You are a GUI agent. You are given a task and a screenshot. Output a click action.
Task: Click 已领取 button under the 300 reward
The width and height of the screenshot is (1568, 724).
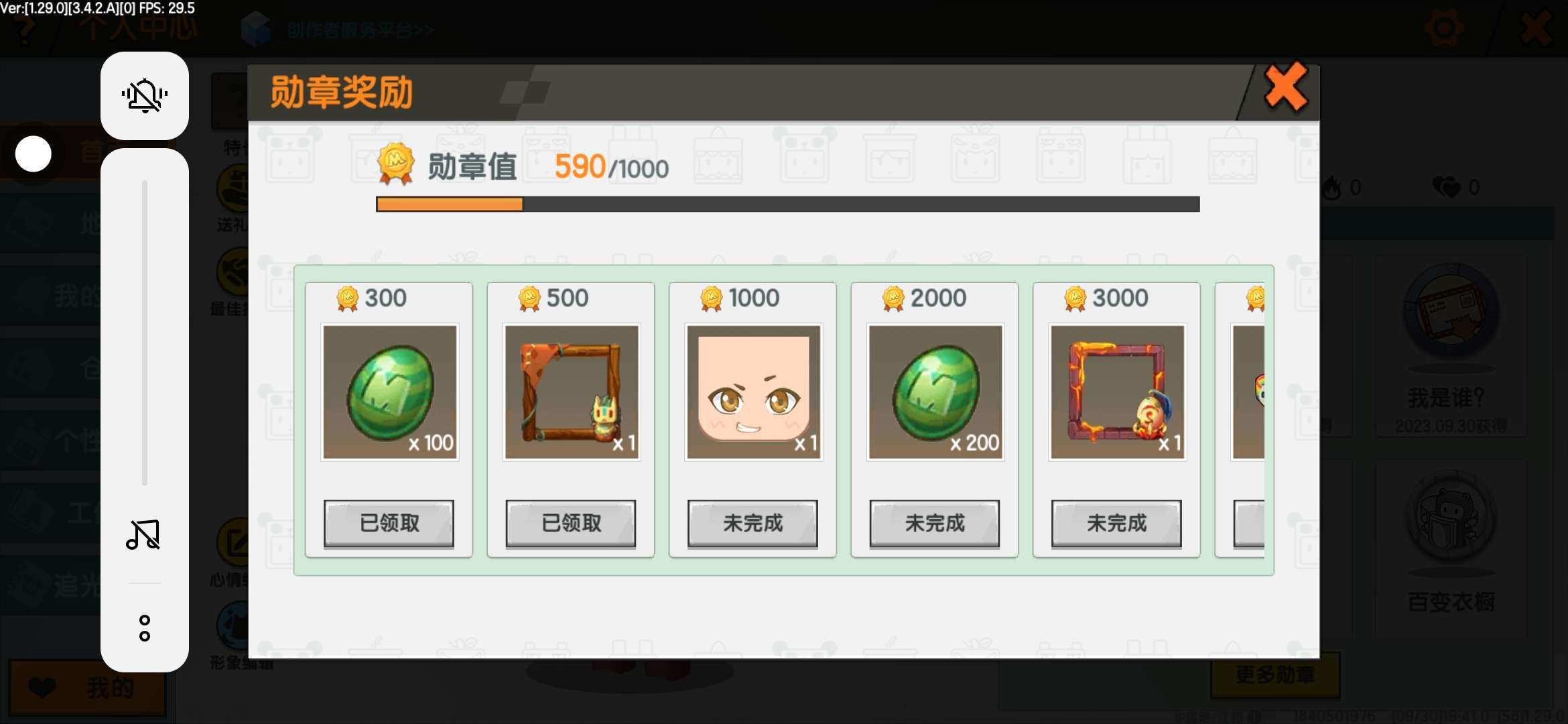(x=389, y=524)
